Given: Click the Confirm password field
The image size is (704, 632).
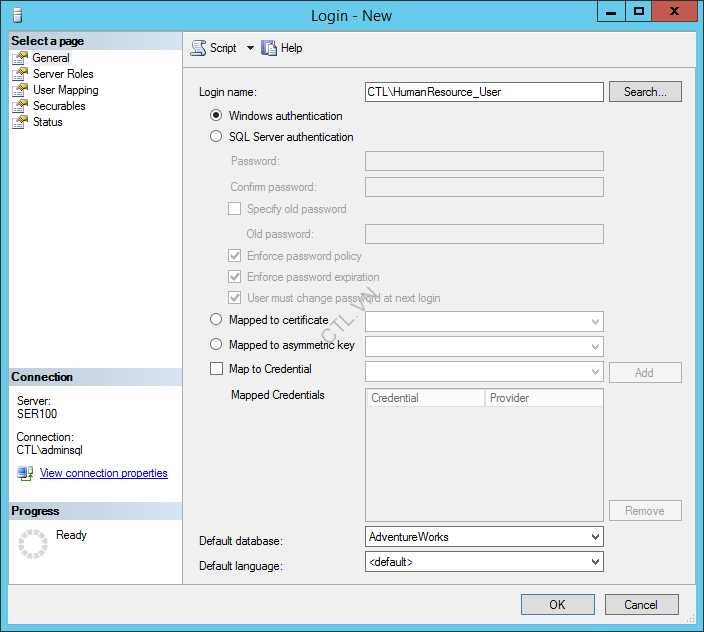Looking at the screenshot, I should (x=484, y=187).
